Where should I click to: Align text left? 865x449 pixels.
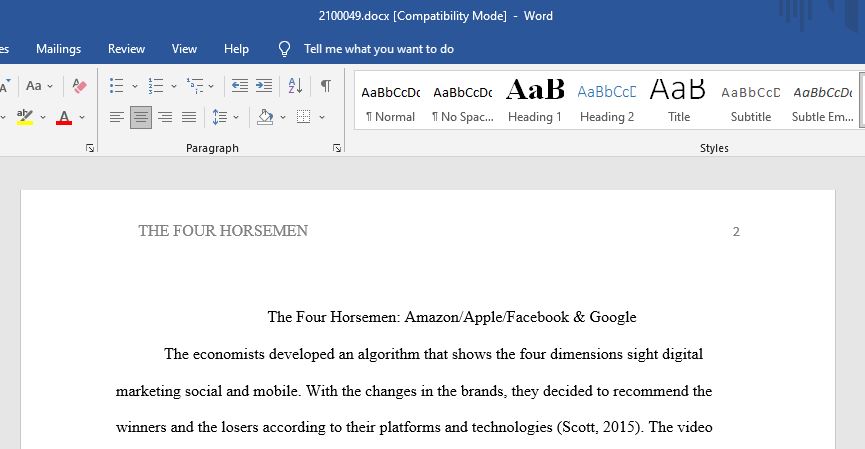116,117
